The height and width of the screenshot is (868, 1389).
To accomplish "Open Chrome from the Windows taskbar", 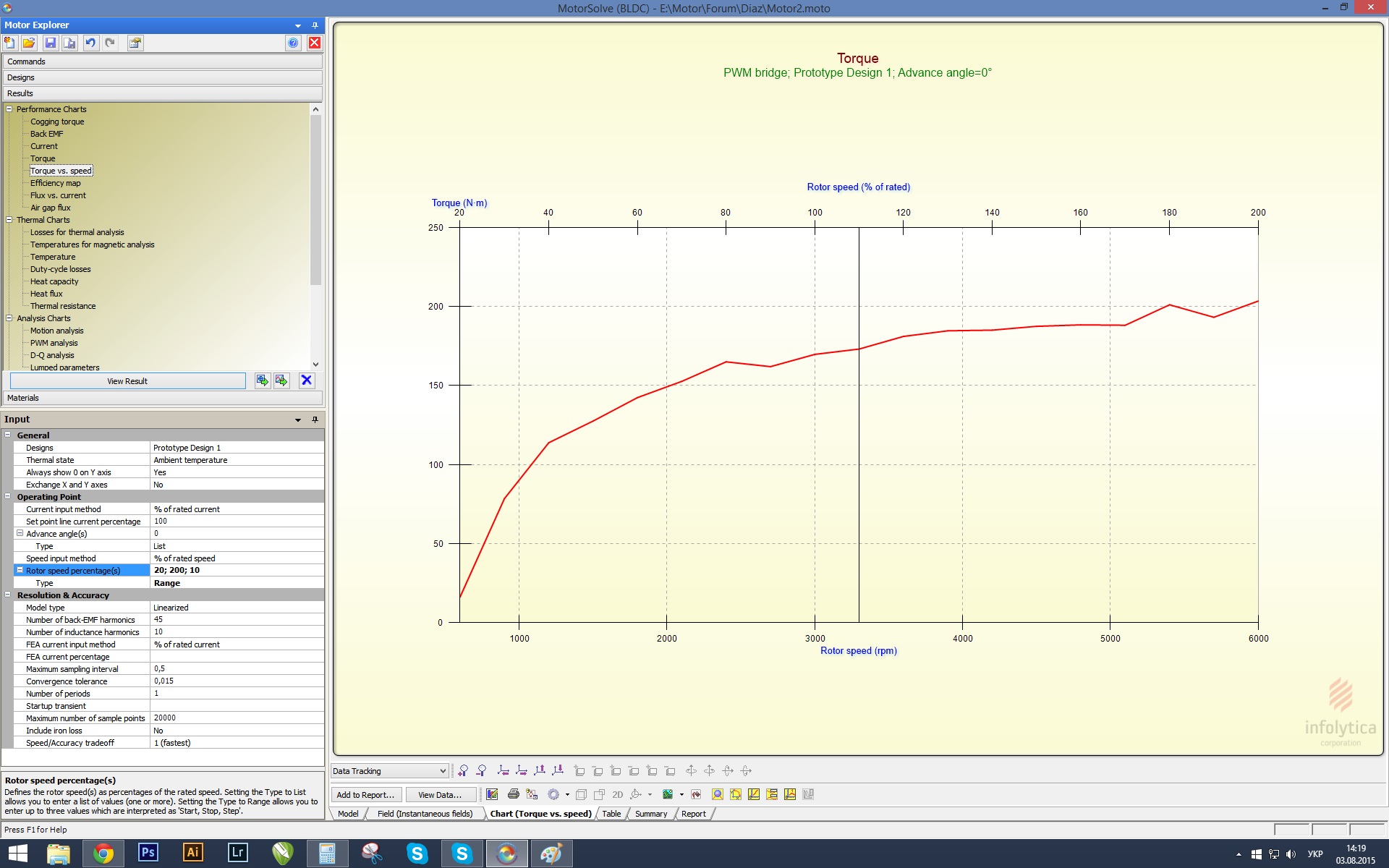I will tap(103, 854).
